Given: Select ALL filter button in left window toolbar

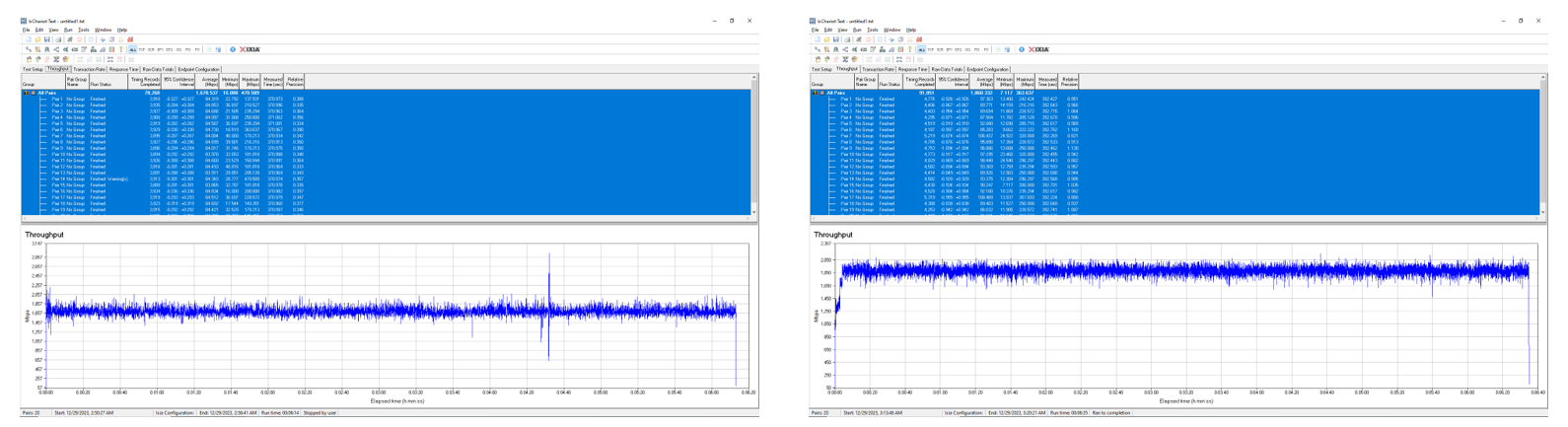Looking at the screenshot, I should [133, 49].
